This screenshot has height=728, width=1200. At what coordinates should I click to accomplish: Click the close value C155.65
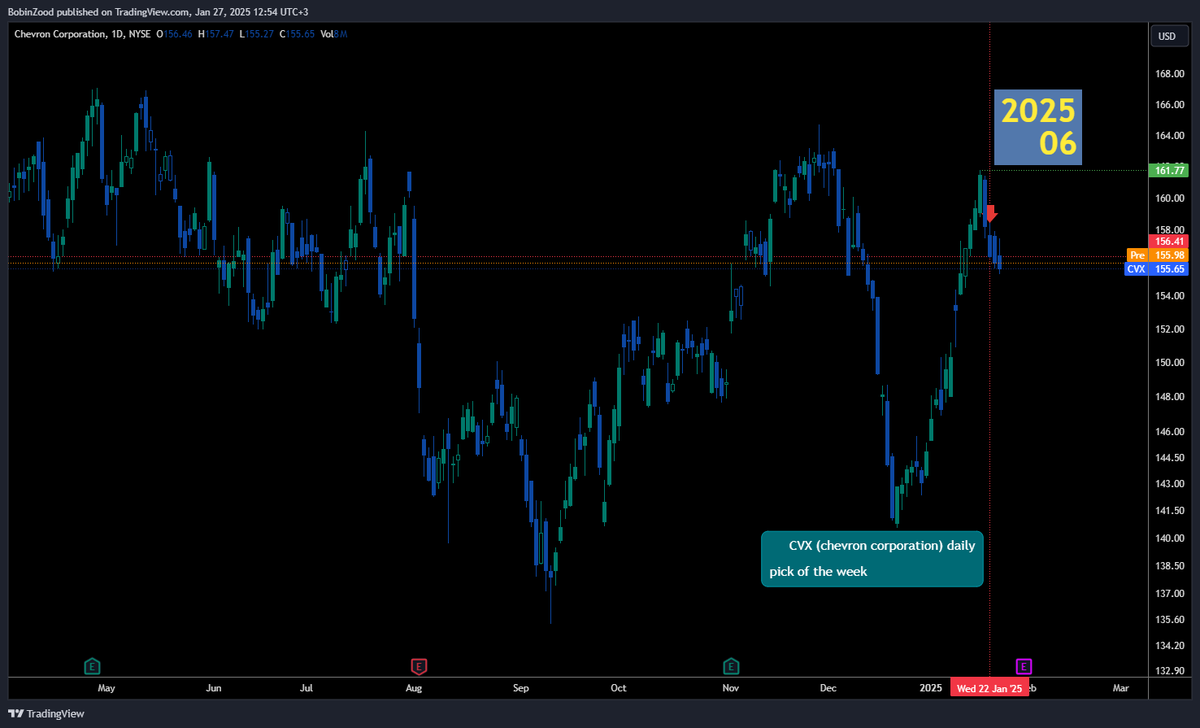click(x=298, y=34)
